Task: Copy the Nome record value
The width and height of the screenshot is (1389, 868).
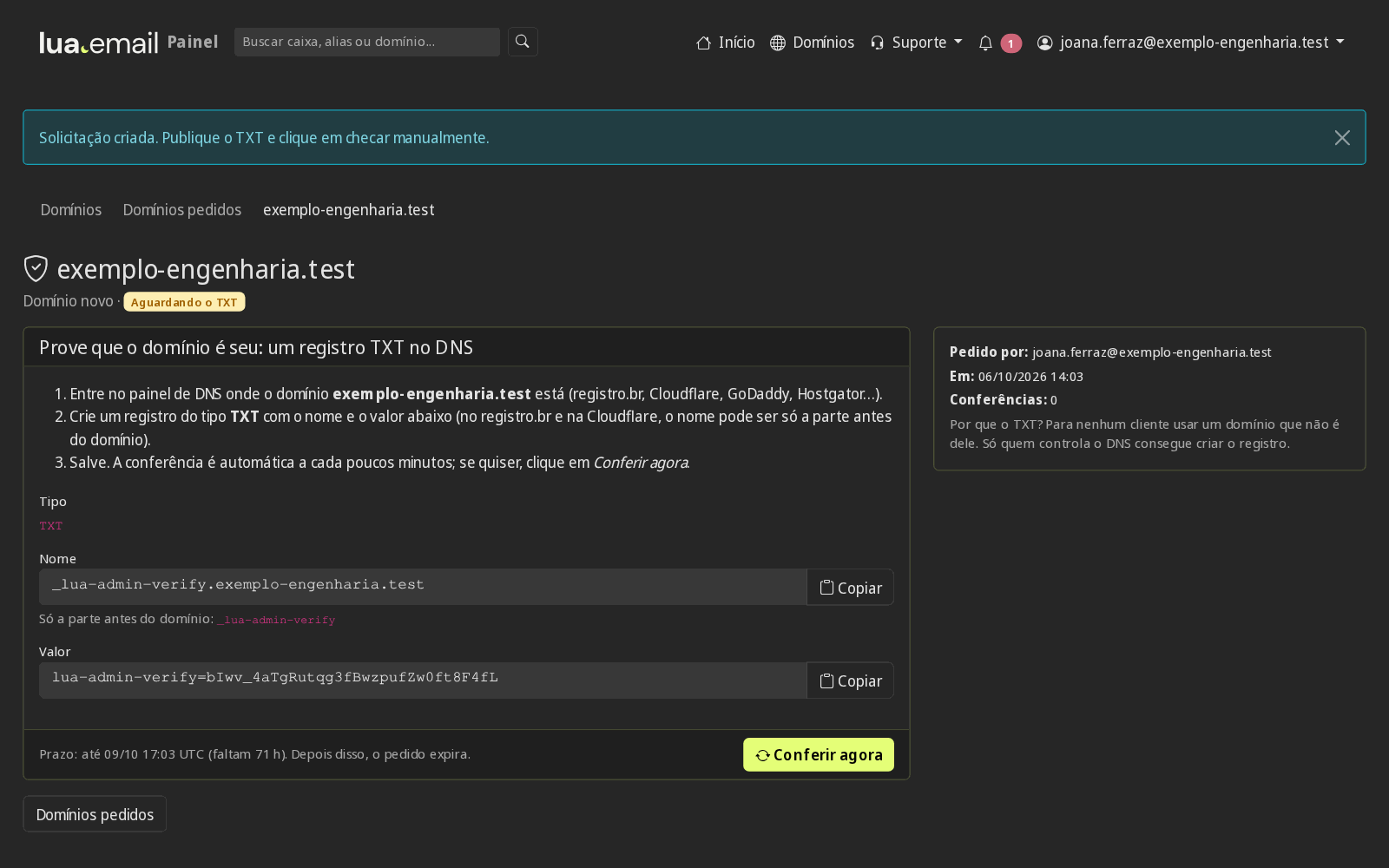Action: point(850,588)
